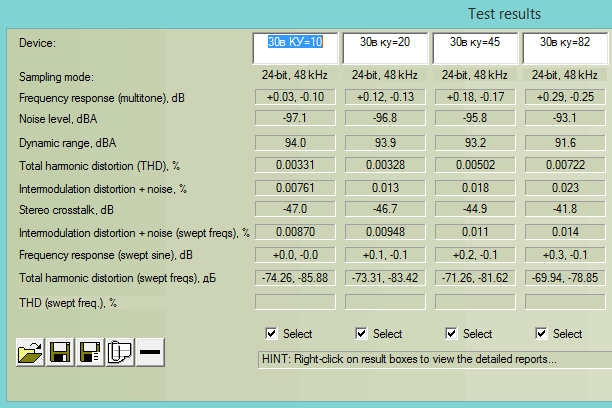The width and height of the screenshot is (612, 408).
Task: Toggle Select checkbox under 30в ку=82 column
Action: (x=541, y=333)
